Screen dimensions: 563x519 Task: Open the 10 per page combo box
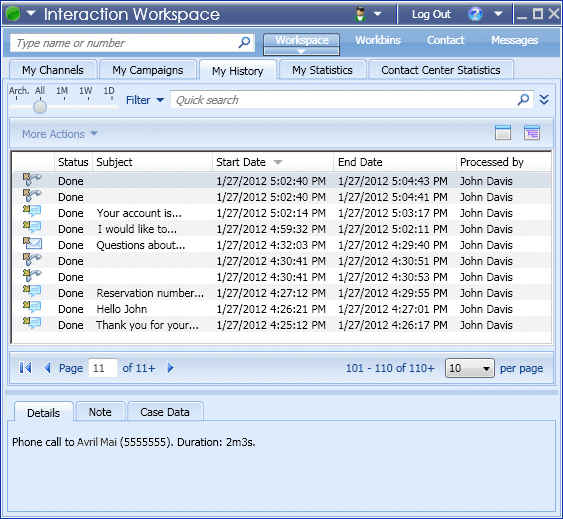[x=470, y=368]
